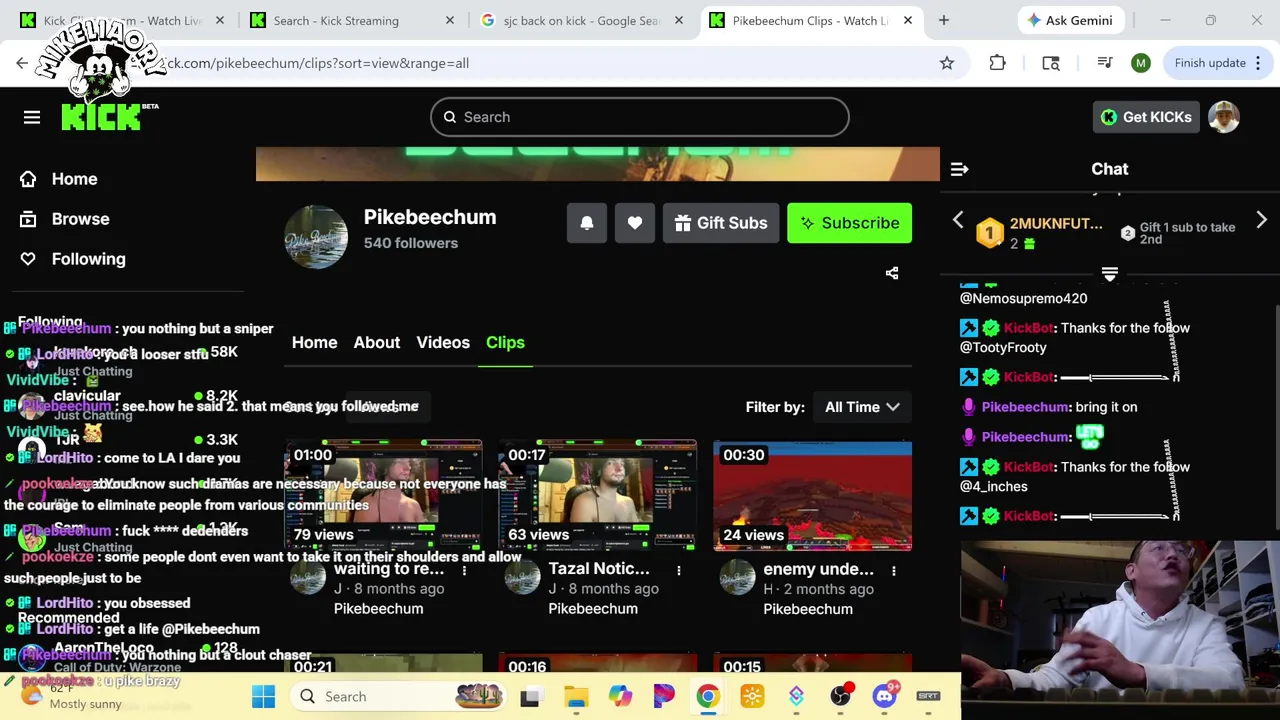Open the channel Home tab
Viewport: 1280px width, 720px height.
click(314, 342)
